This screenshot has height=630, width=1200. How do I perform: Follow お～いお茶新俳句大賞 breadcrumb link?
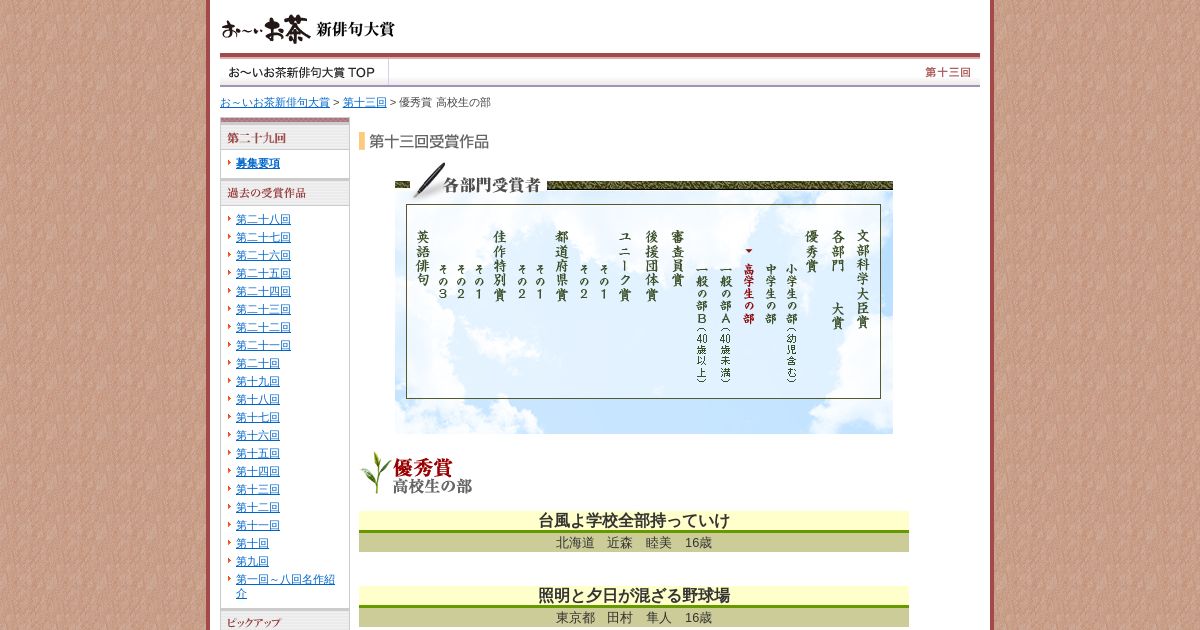(x=275, y=102)
